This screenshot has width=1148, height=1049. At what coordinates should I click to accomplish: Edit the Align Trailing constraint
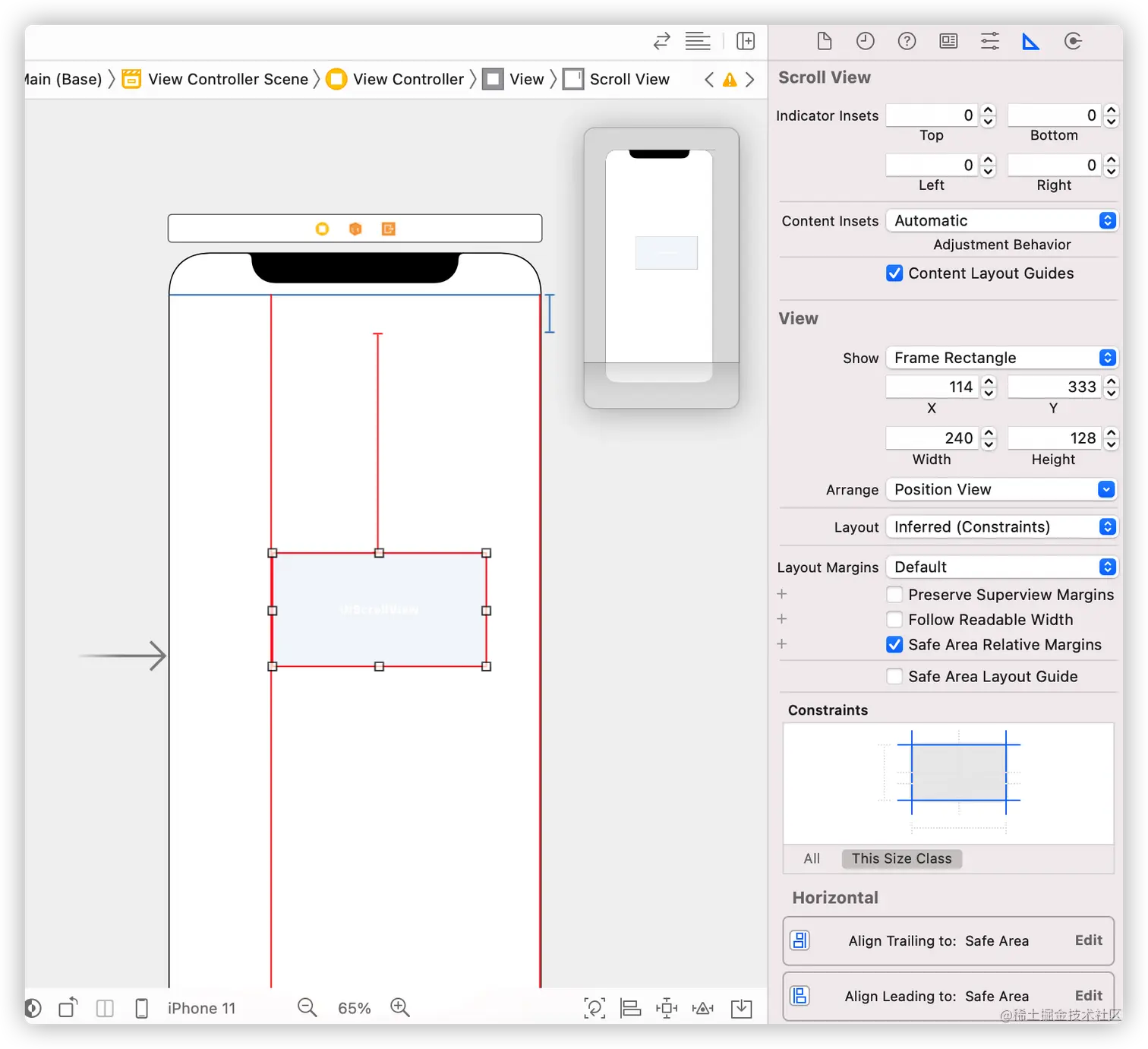point(1088,940)
